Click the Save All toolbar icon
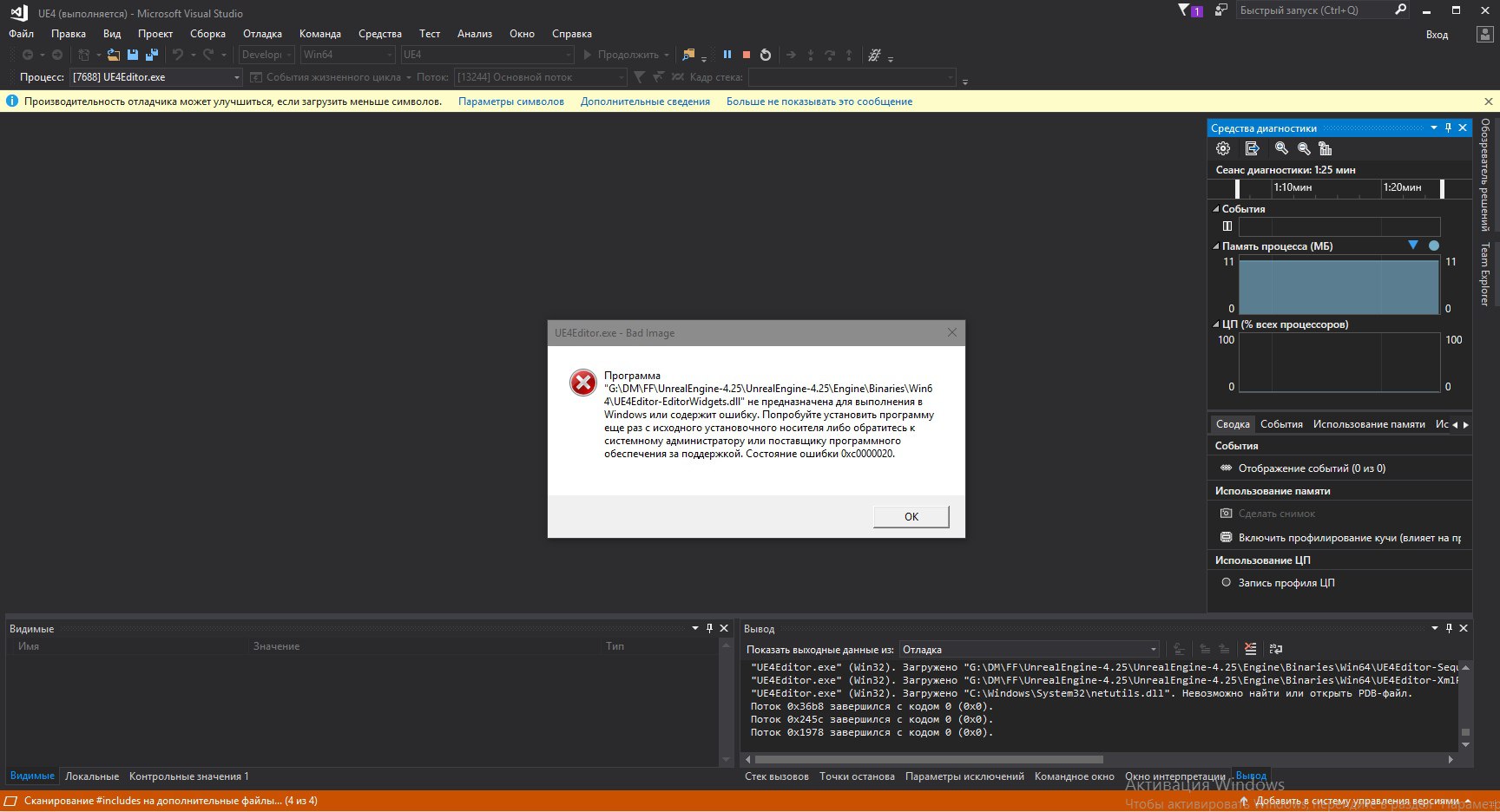Viewport: 1500px width, 812px height. click(152, 55)
